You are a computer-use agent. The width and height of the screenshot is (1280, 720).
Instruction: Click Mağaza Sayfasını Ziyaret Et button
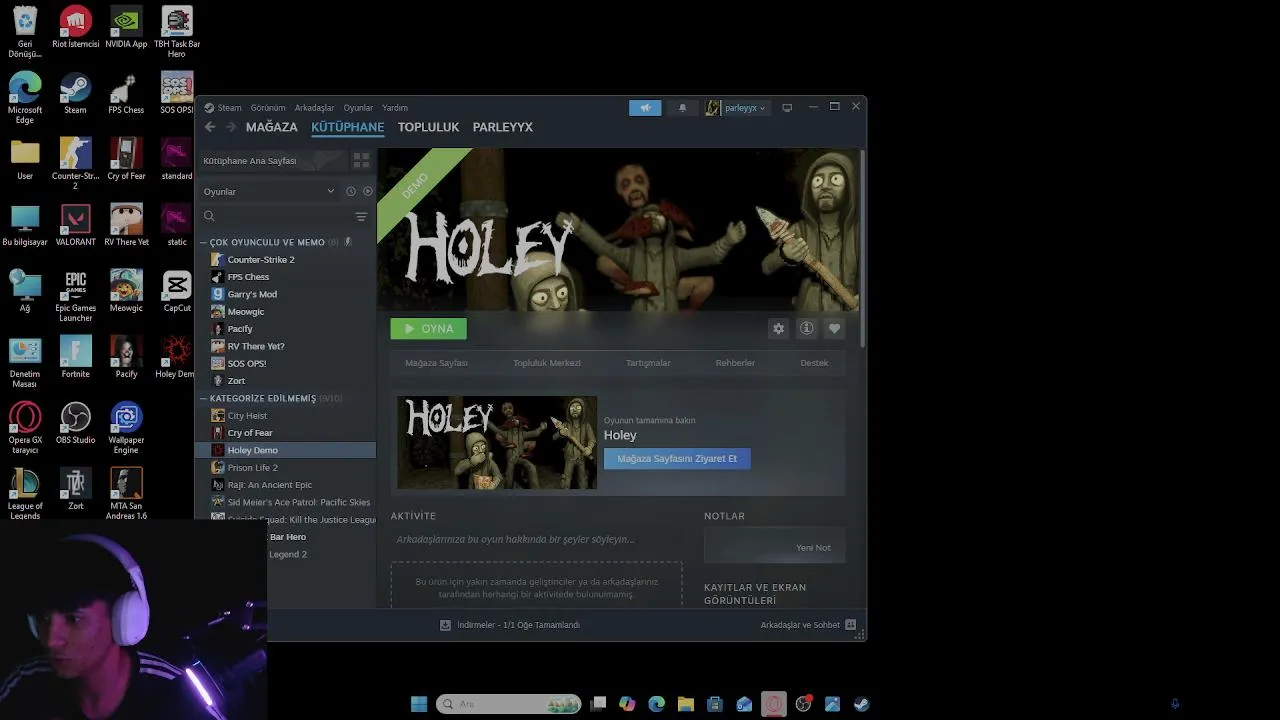pyautogui.click(x=677, y=459)
